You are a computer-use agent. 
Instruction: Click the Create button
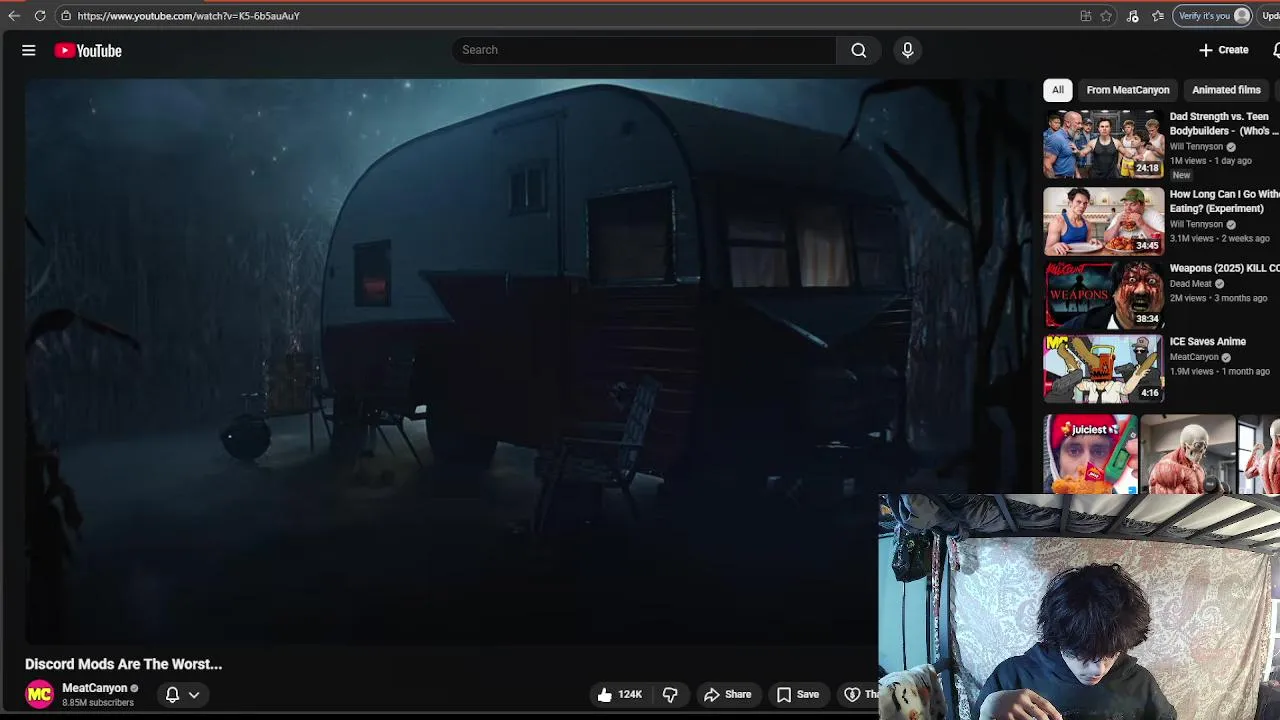click(x=1224, y=50)
